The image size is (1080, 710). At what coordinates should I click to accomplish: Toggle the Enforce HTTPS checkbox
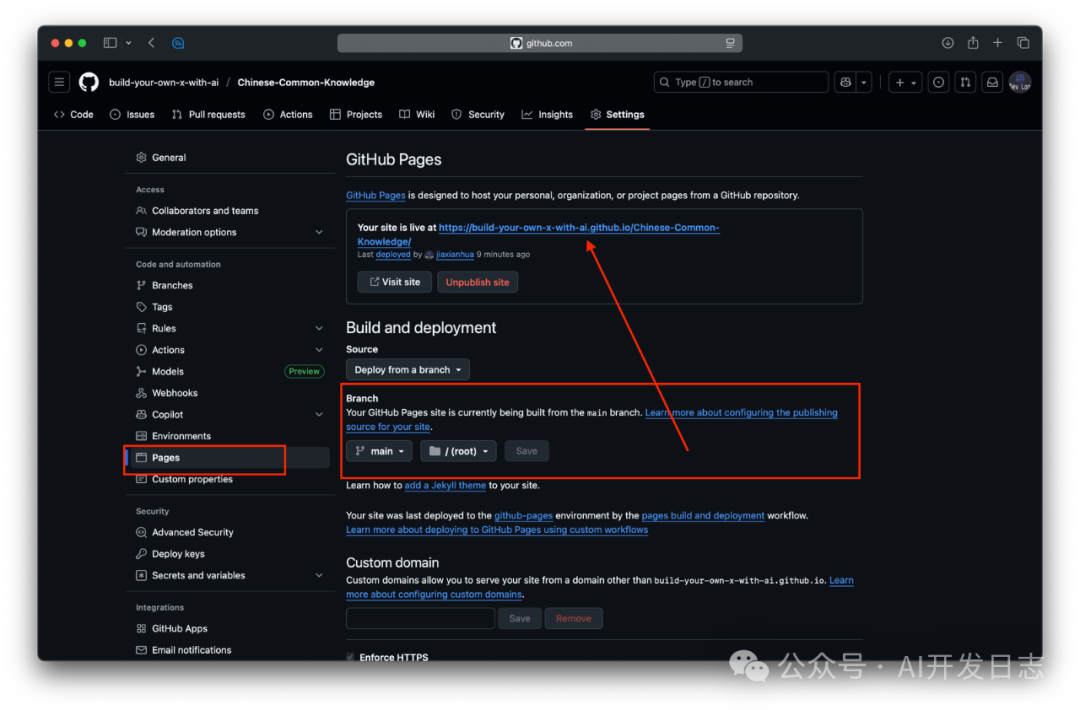(351, 657)
